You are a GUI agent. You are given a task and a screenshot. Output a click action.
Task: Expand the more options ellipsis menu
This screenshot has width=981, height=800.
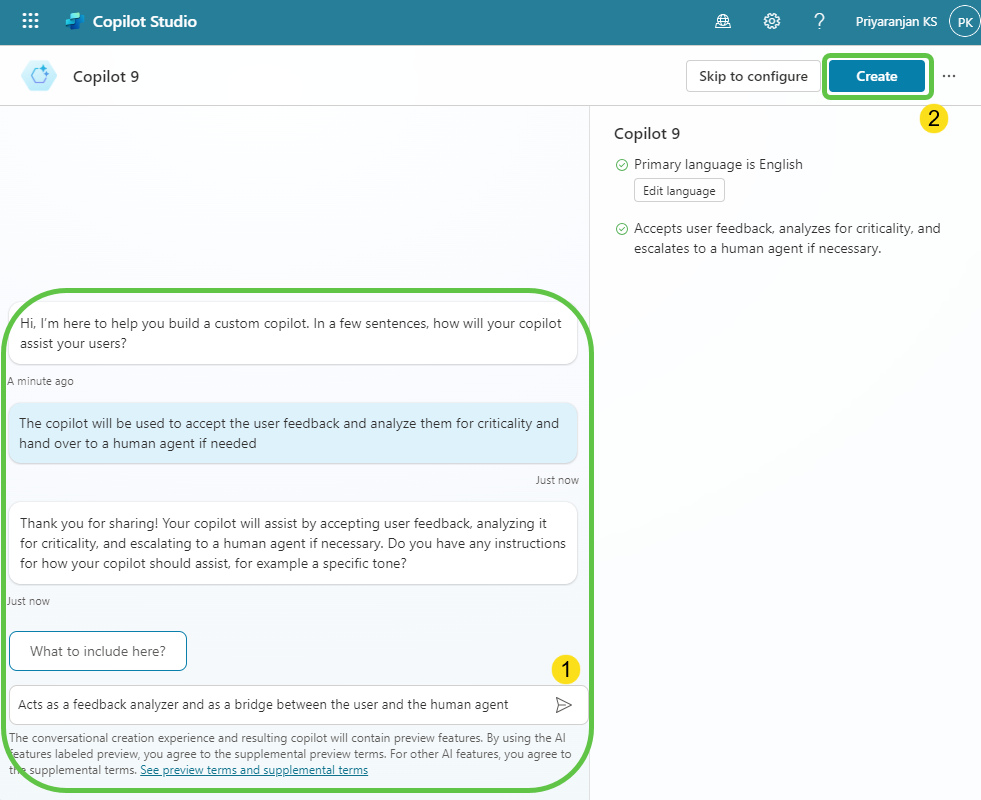click(949, 76)
